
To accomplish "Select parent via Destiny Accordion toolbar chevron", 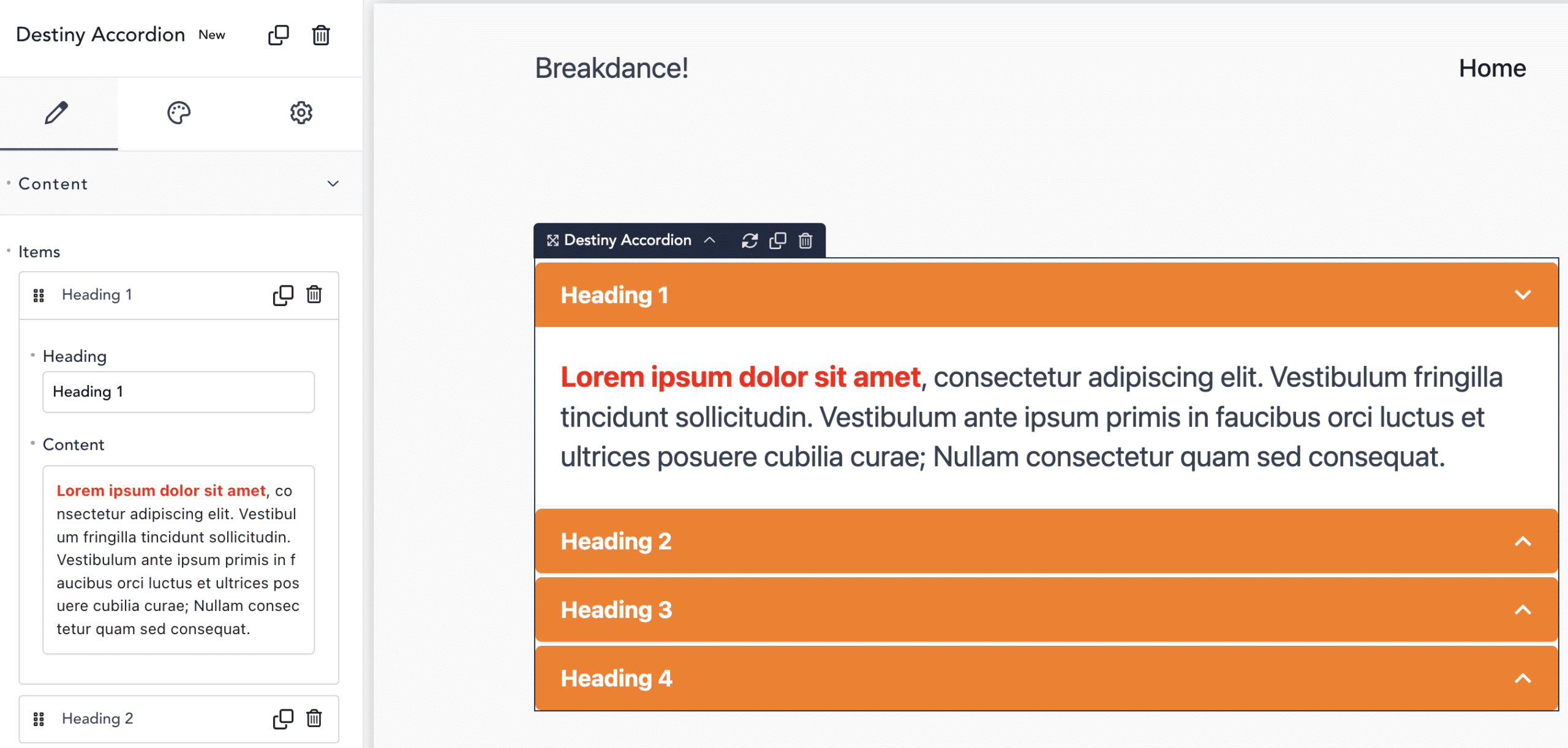I will point(709,240).
